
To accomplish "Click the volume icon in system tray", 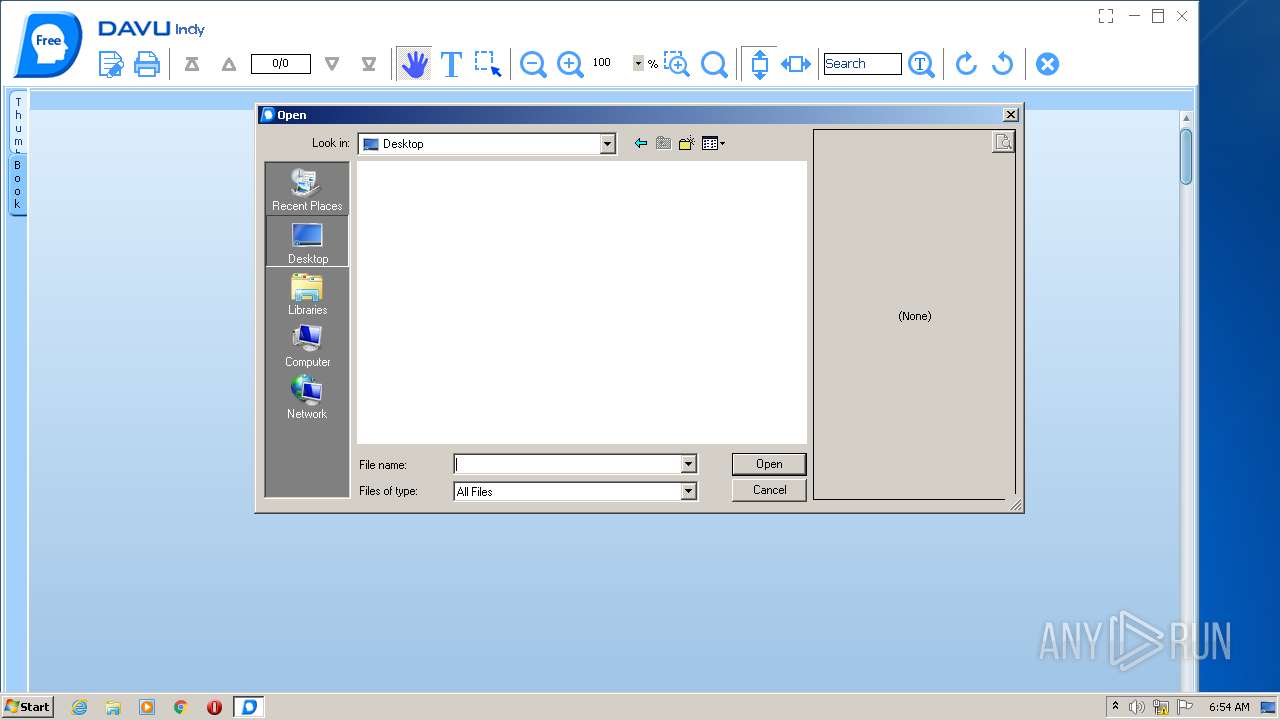I will pyautogui.click(x=1137, y=707).
